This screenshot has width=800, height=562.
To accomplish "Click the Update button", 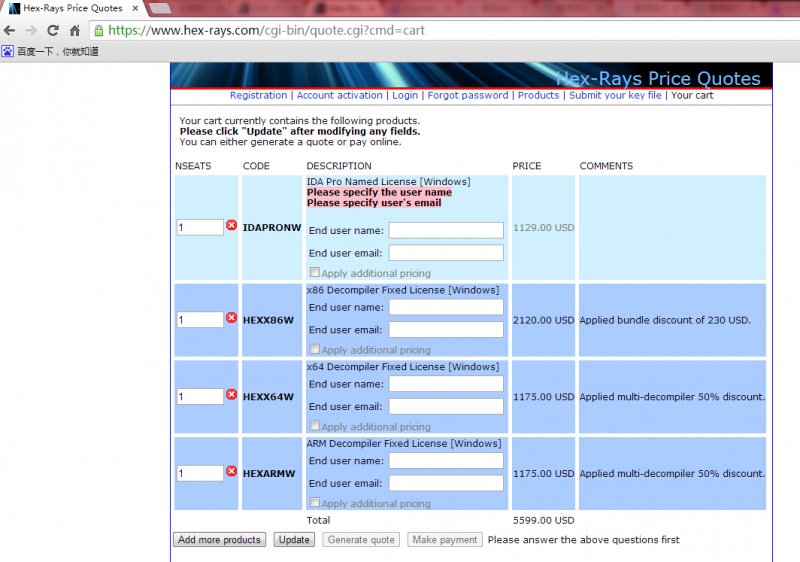I will coord(294,540).
